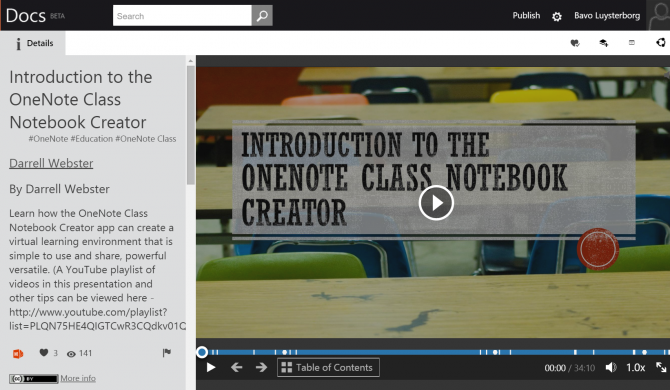Open the Darrell Webster author link

pyautogui.click(x=51, y=163)
